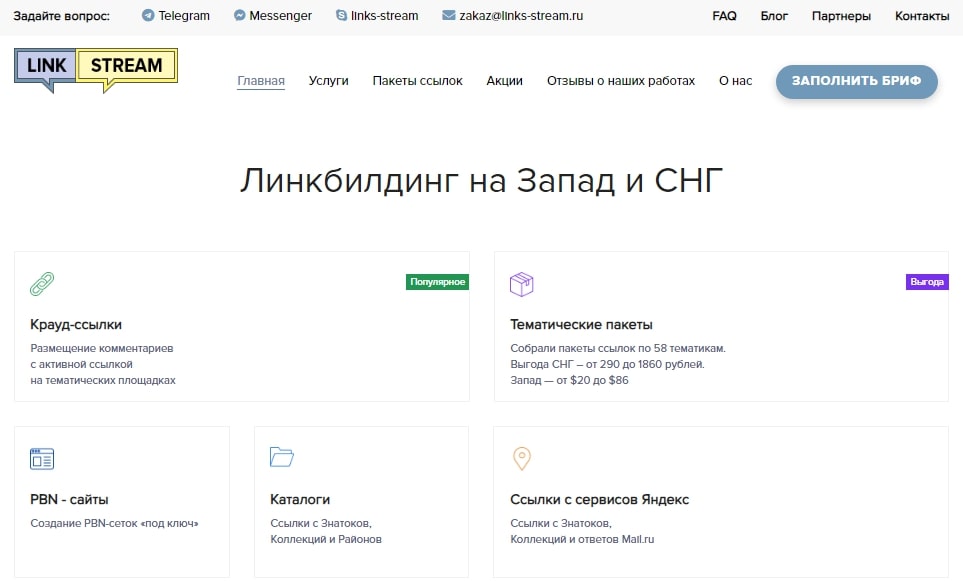Go to the Блог page
The width and height of the screenshot is (963, 582).
(x=774, y=16)
